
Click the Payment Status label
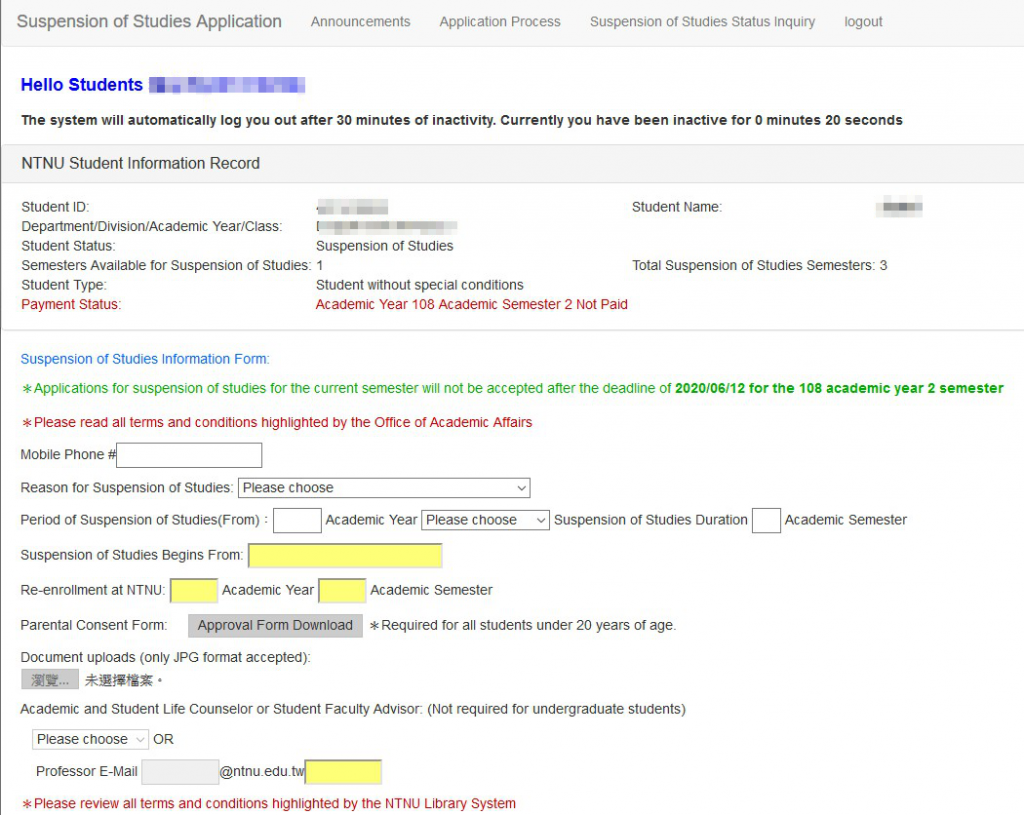(71, 304)
